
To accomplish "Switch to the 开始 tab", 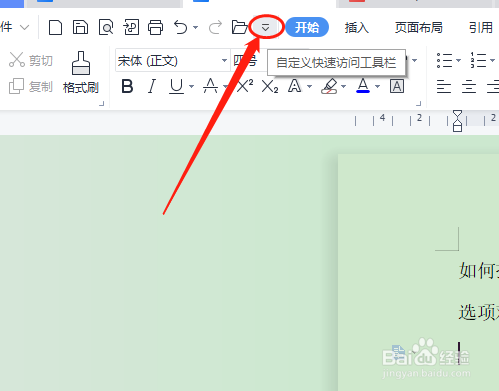I will pyautogui.click(x=307, y=27).
